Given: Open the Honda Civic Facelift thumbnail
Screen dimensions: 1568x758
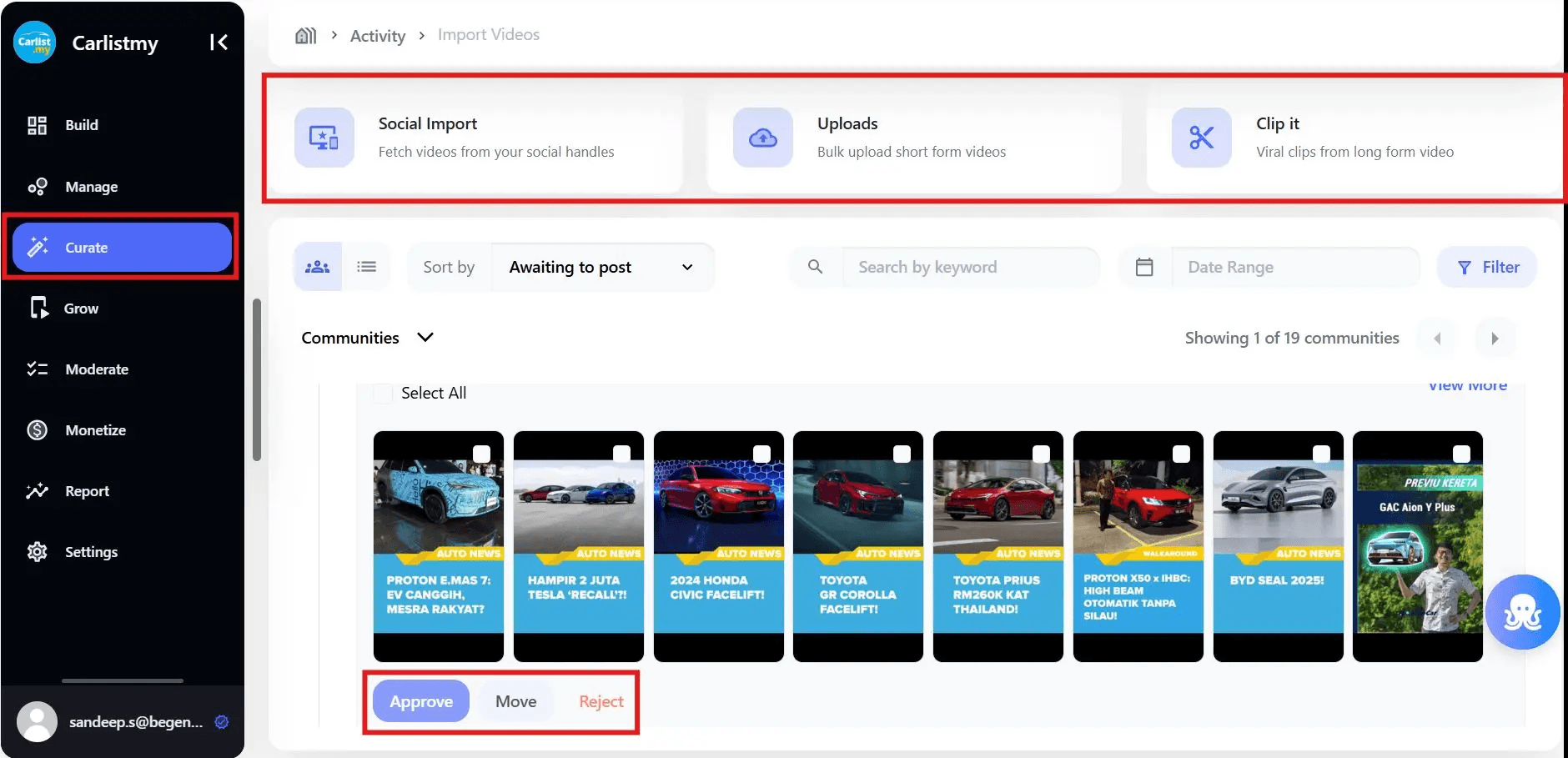Looking at the screenshot, I should click(719, 546).
